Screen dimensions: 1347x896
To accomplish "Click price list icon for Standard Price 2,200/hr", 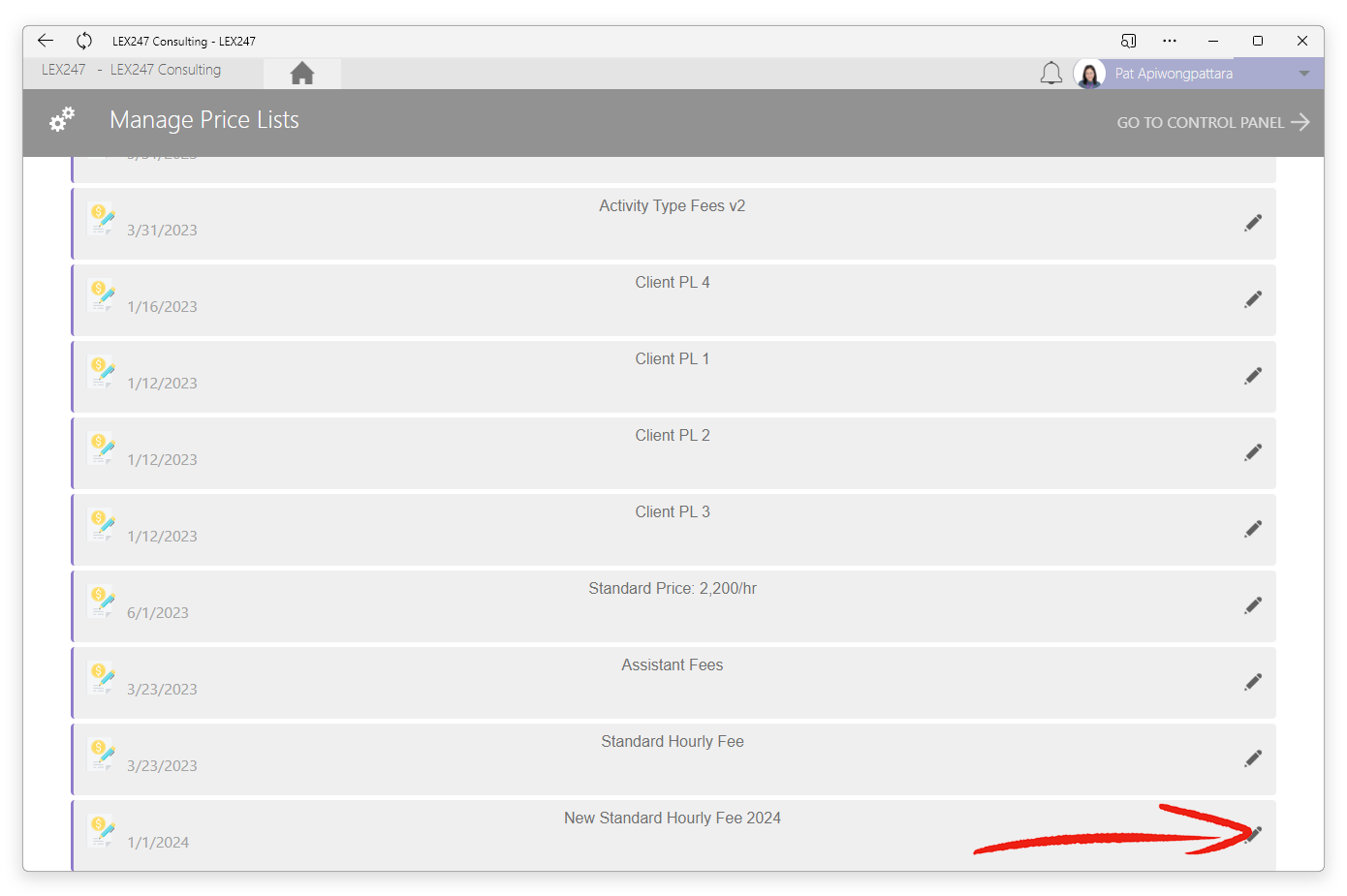I will click(x=101, y=601).
